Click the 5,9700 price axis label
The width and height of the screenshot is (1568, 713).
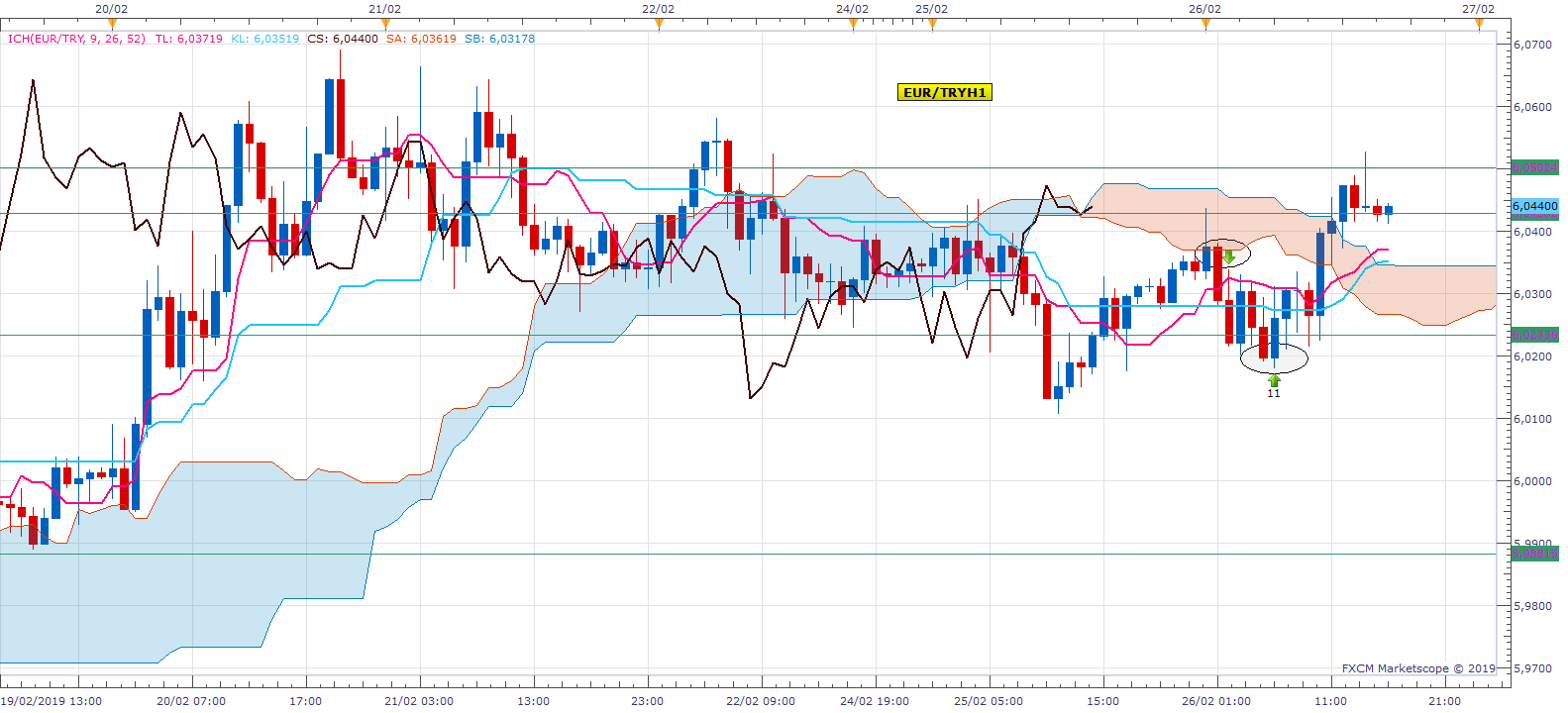(1533, 668)
